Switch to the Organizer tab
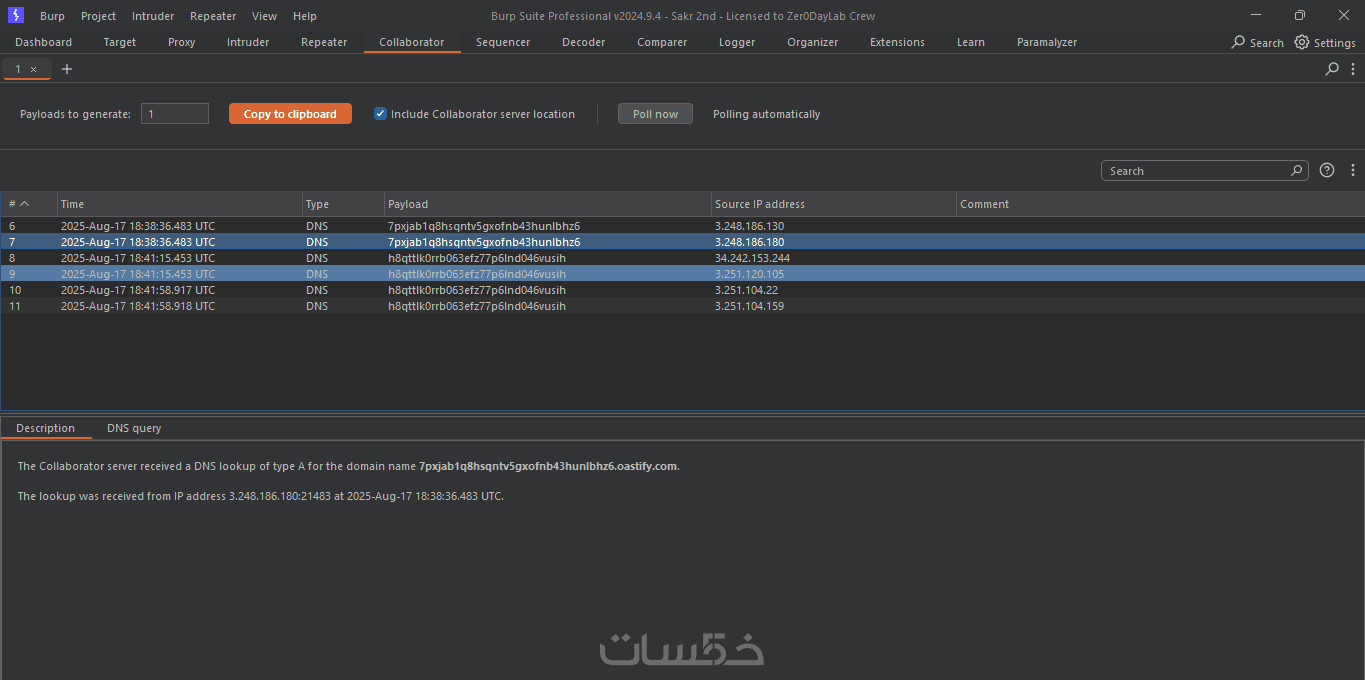Screen dimensions: 1365x680 click(x=812, y=42)
